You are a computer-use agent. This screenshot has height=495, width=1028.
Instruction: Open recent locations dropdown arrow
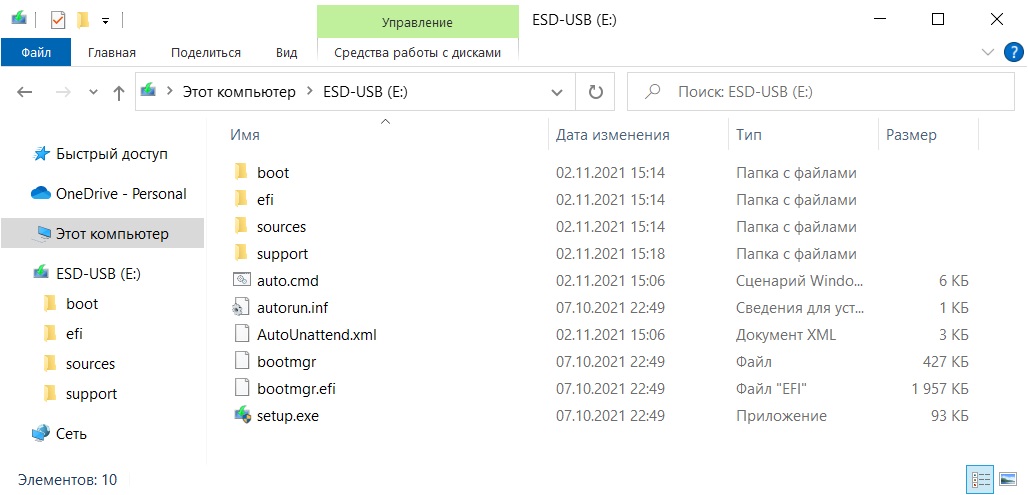click(94, 92)
